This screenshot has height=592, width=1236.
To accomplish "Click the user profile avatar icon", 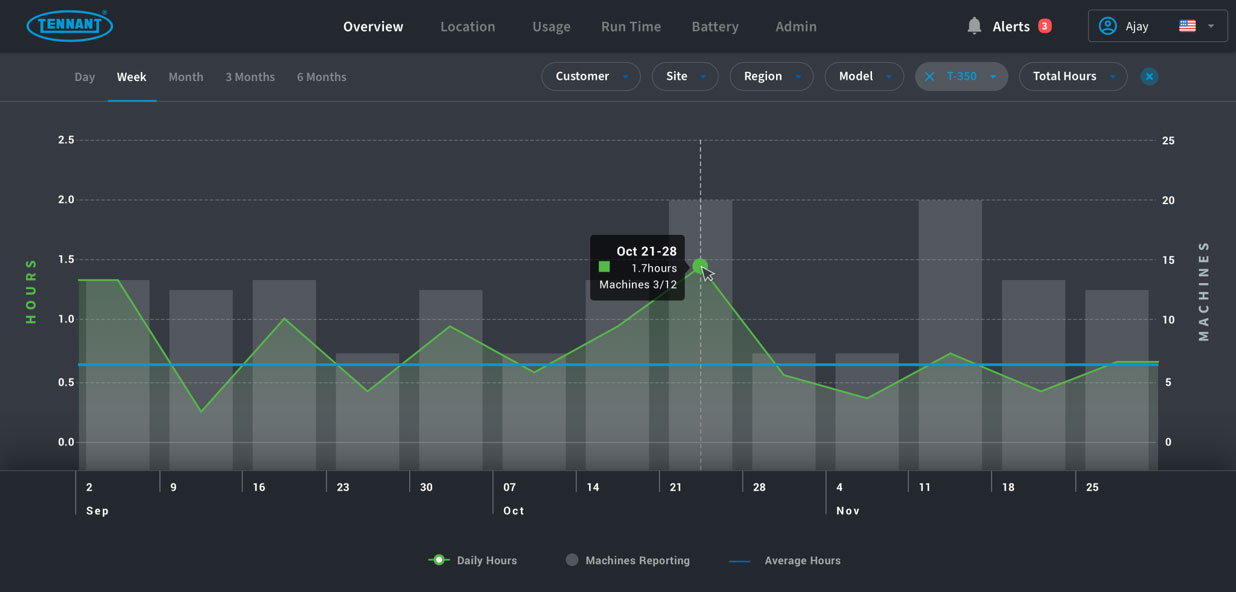I will tap(1107, 26).
